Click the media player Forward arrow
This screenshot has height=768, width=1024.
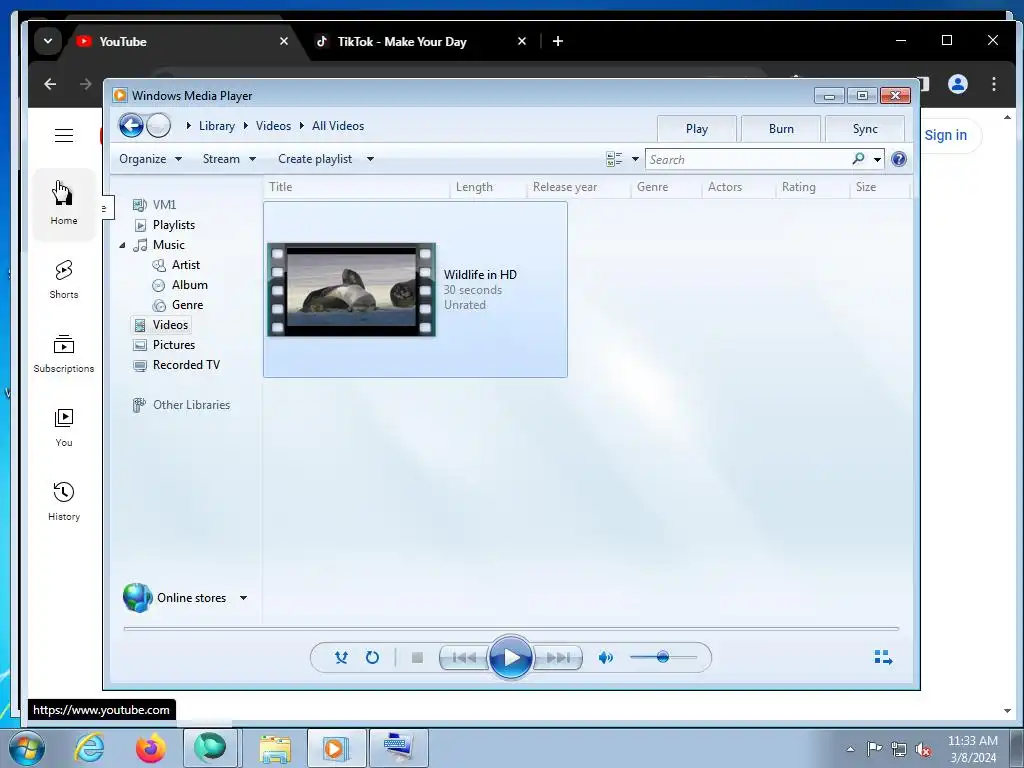(158, 125)
